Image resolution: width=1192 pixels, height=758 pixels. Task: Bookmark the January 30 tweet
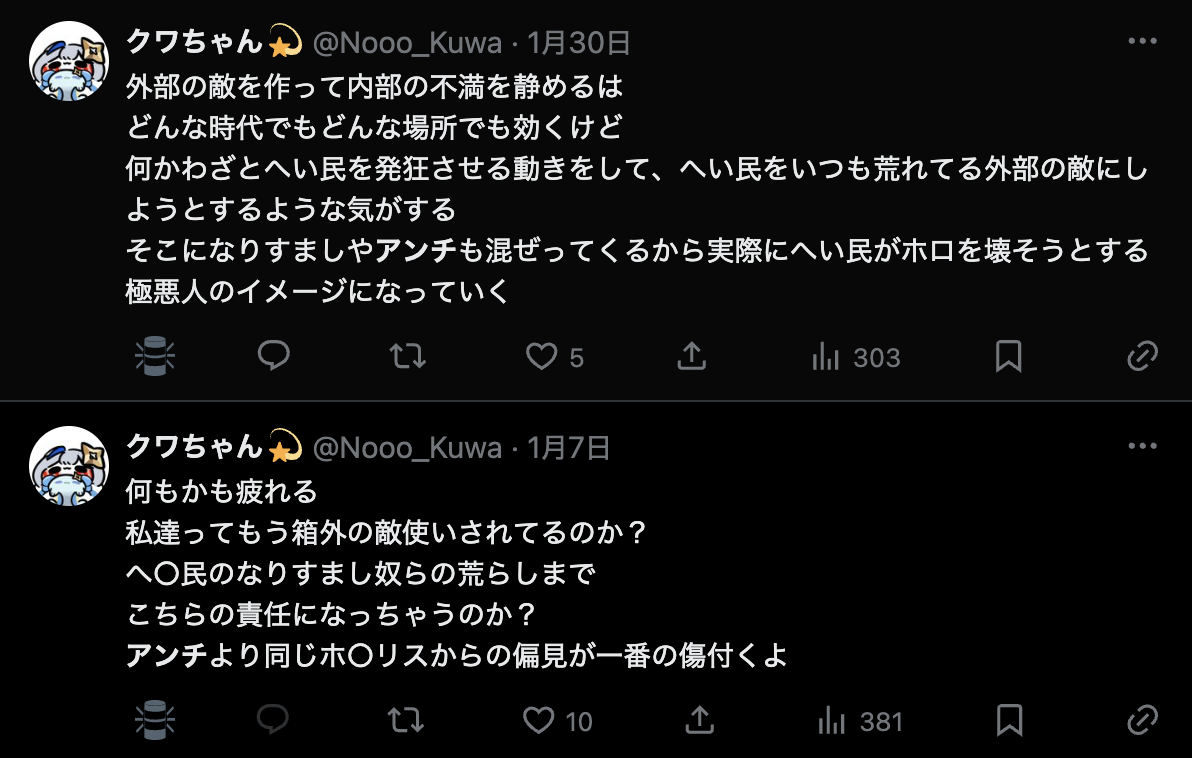[1008, 356]
